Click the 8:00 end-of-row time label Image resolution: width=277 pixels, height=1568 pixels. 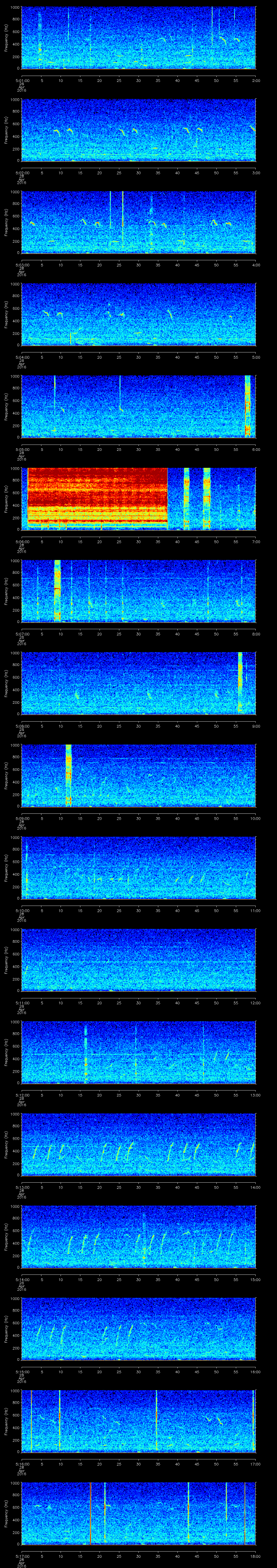pos(256,634)
